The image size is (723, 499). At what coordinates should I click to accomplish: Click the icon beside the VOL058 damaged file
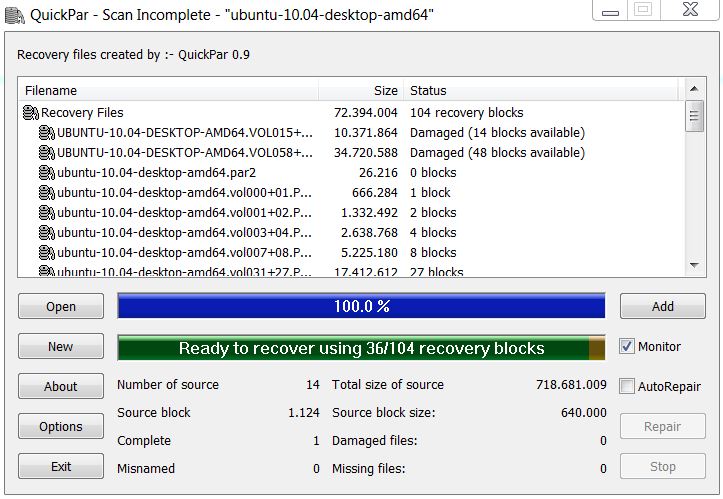(47, 152)
